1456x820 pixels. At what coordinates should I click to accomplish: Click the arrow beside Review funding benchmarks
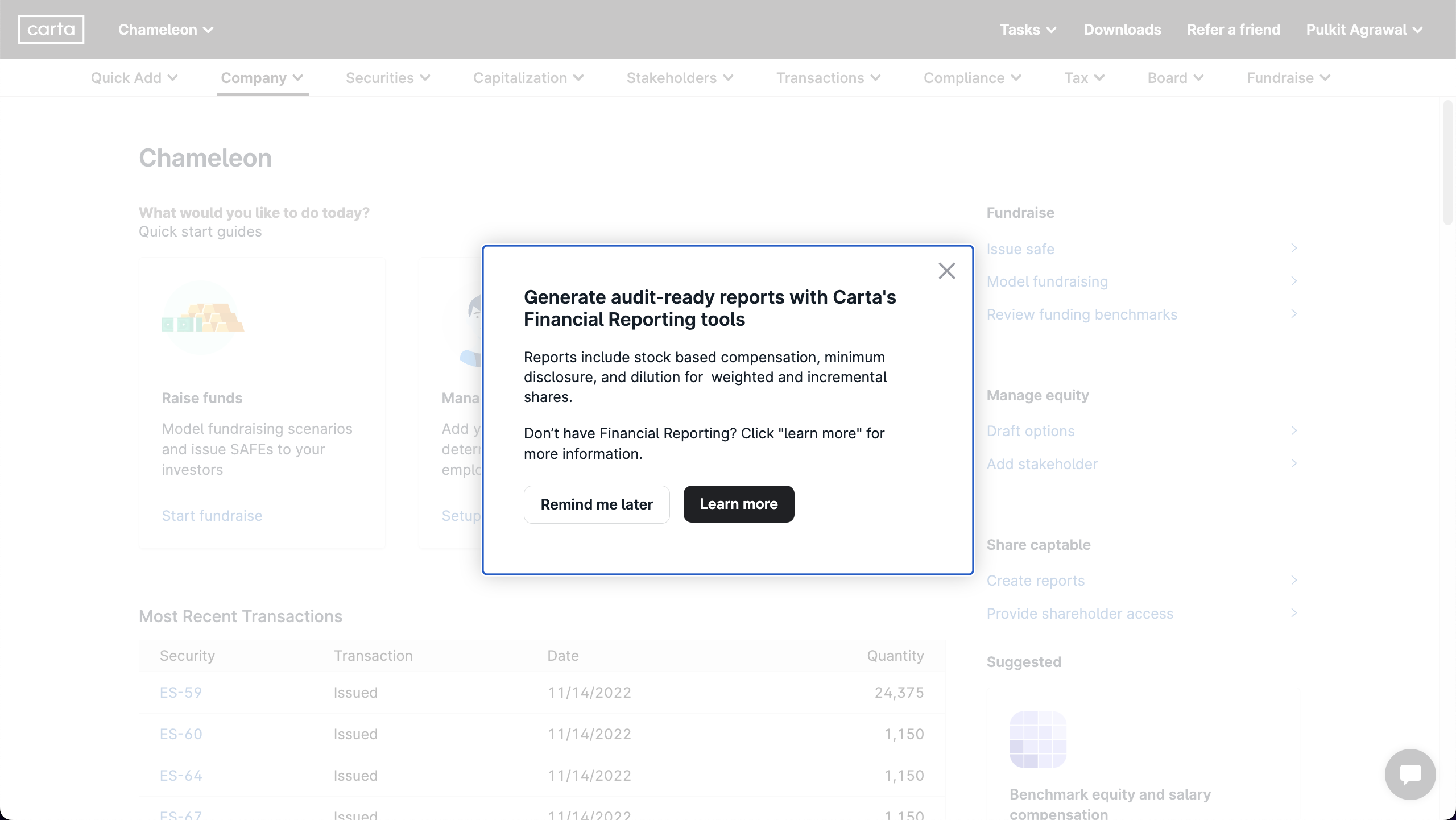(1294, 314)
